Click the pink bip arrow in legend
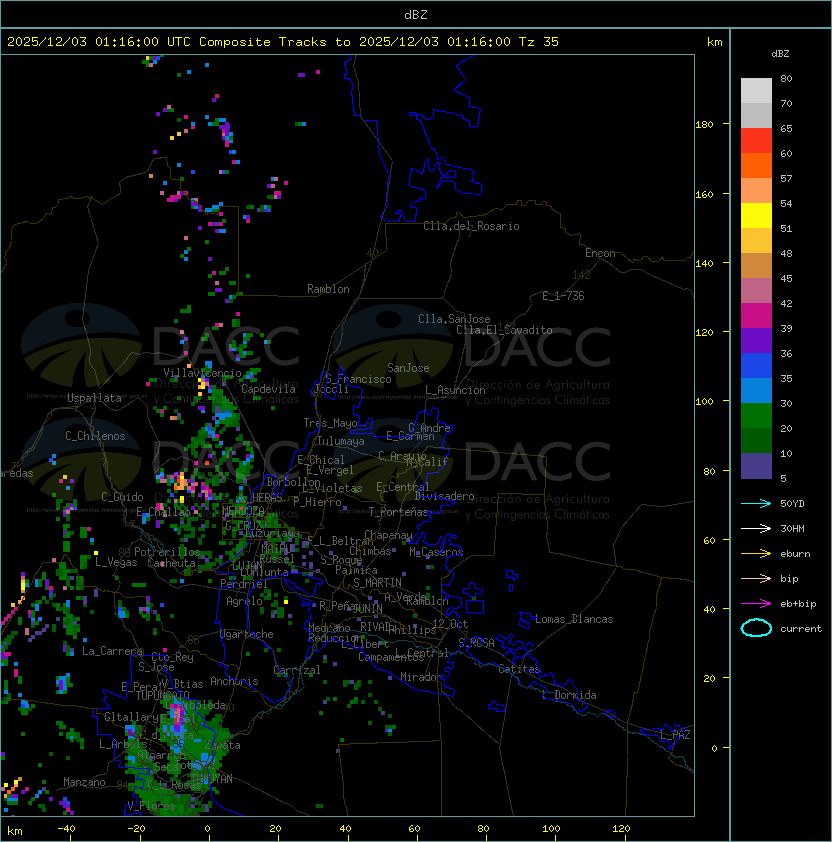 [x=756, y=579]
